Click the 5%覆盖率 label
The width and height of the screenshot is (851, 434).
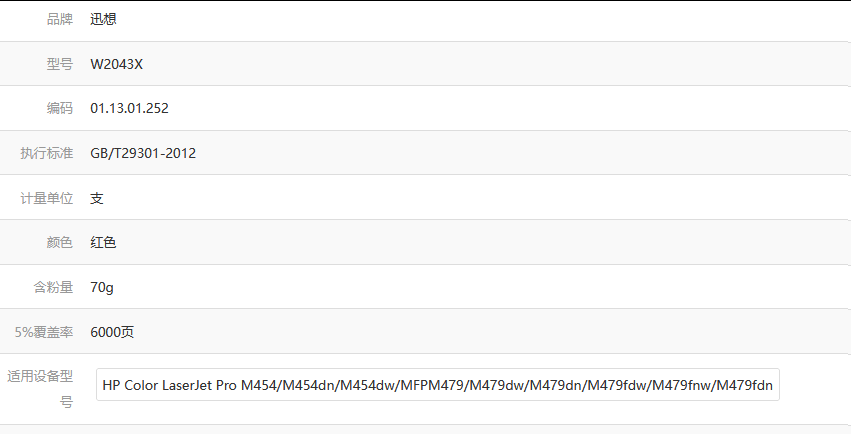pos(44,332)
